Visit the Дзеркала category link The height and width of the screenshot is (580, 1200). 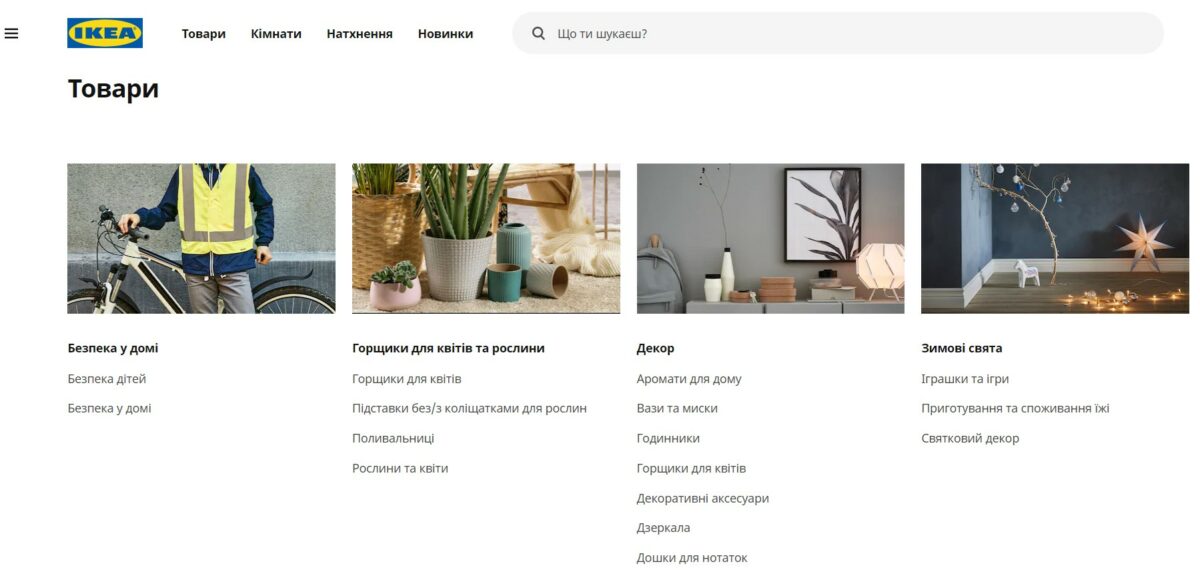point(663,528)
